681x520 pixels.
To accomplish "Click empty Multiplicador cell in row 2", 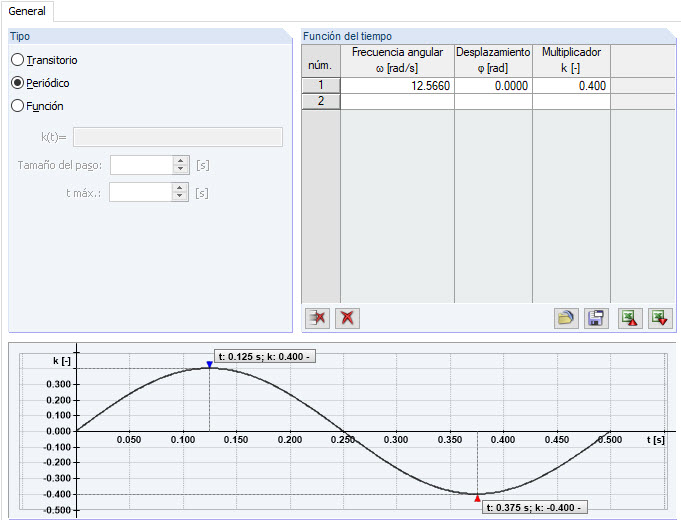I will (x=572, y=102).
